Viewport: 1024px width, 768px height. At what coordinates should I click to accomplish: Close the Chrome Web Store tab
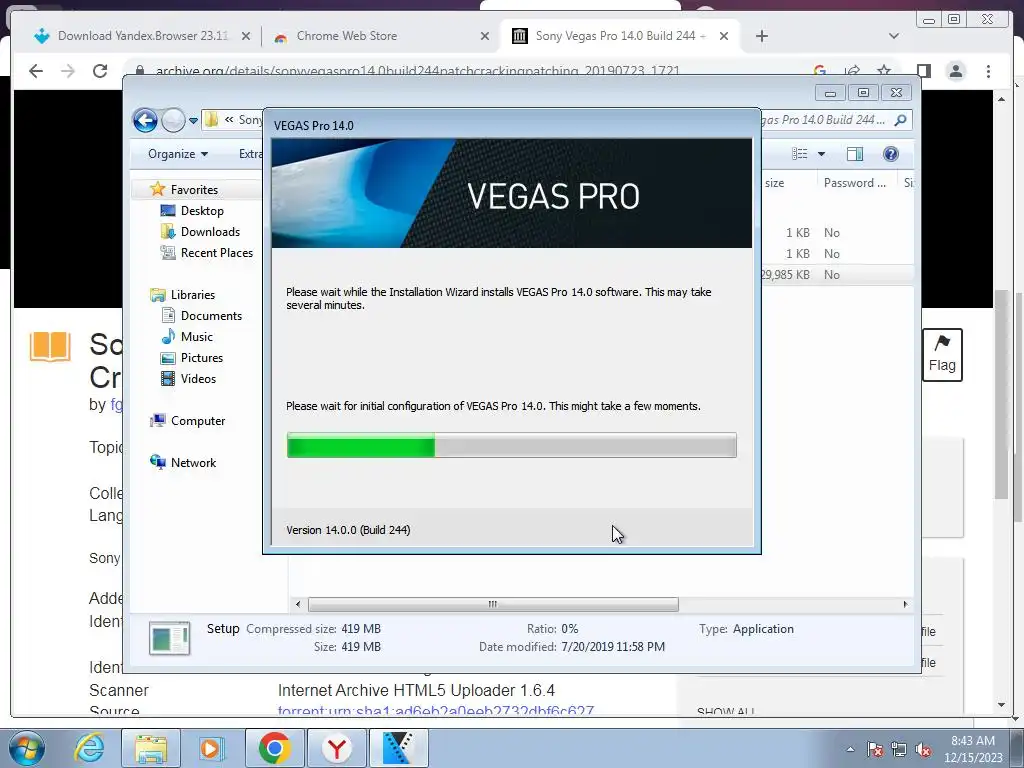[x=485, y=36]
